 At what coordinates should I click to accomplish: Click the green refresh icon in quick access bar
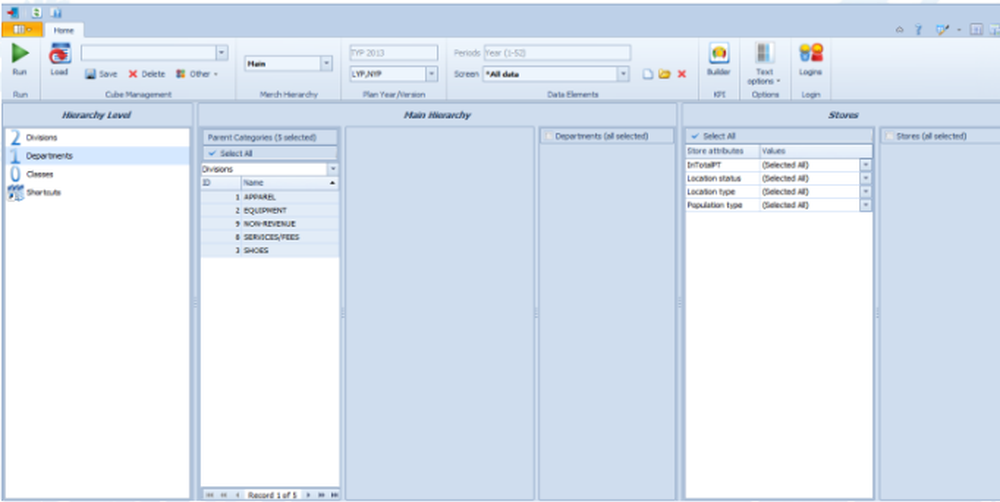pos(36,12)
